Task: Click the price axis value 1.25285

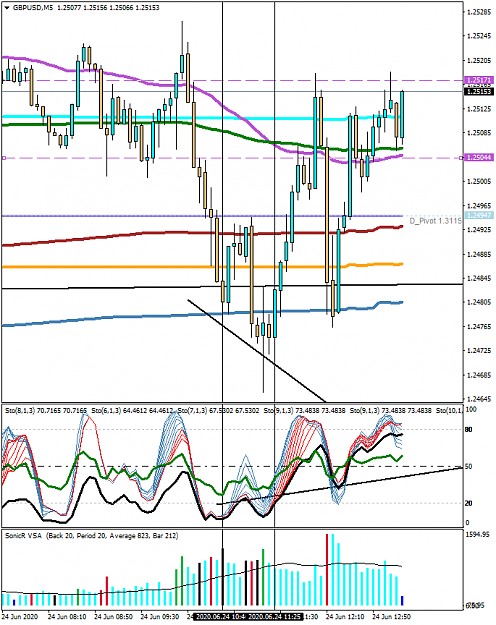Action: (479, 12)
